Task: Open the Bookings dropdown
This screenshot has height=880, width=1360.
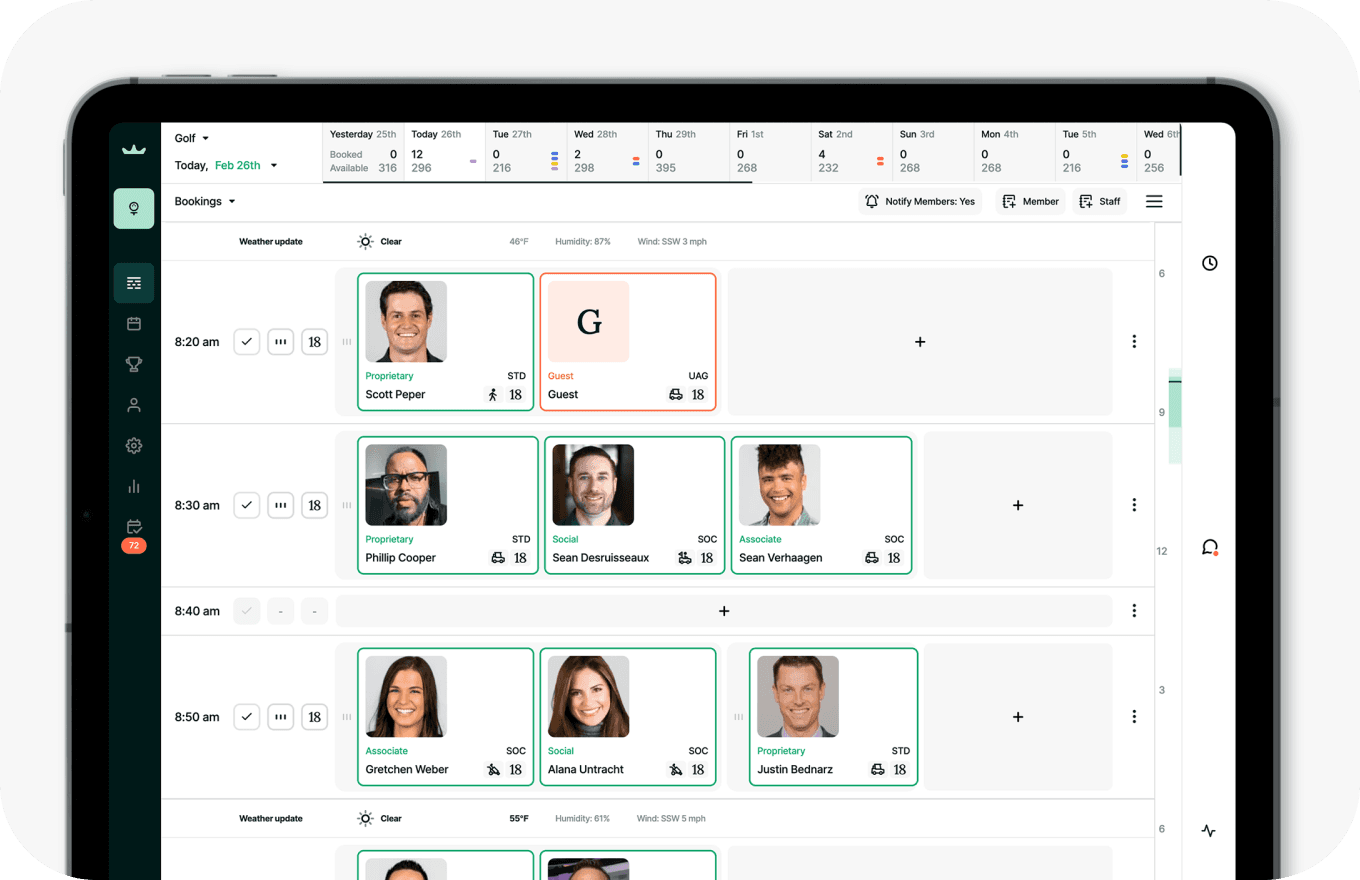Action: coord(204,201)
